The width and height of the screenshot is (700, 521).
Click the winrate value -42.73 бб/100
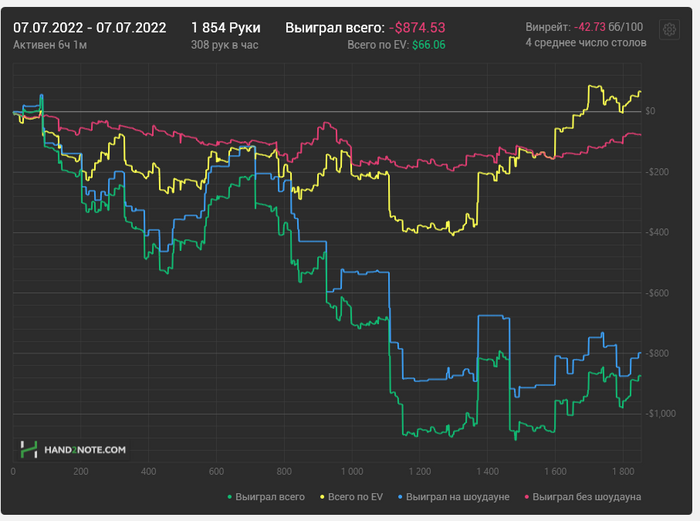pos(608,27)
